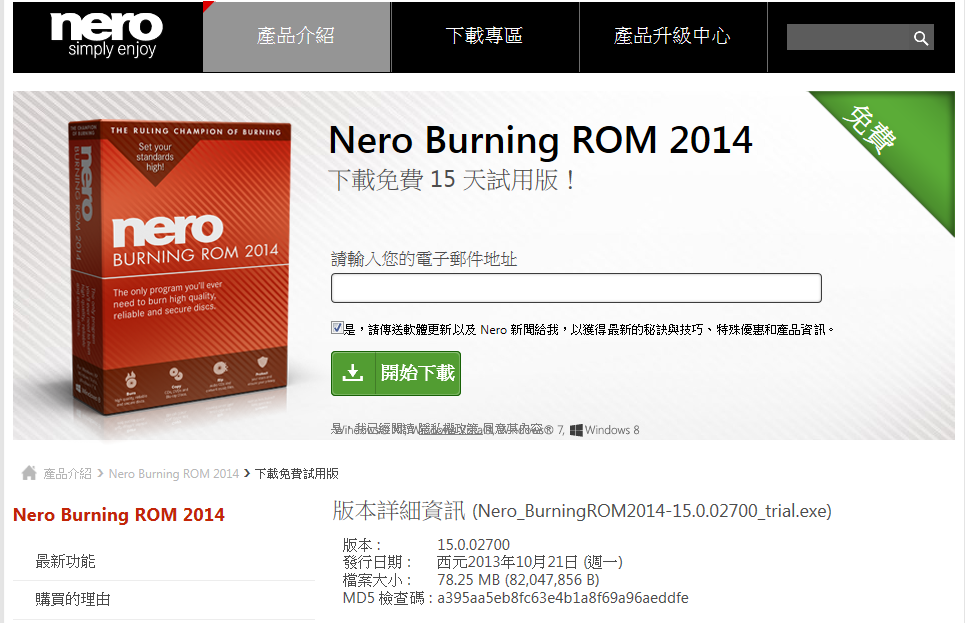
Task: Click the breadcrumb home icon
Action: click(x=29, y=473)
